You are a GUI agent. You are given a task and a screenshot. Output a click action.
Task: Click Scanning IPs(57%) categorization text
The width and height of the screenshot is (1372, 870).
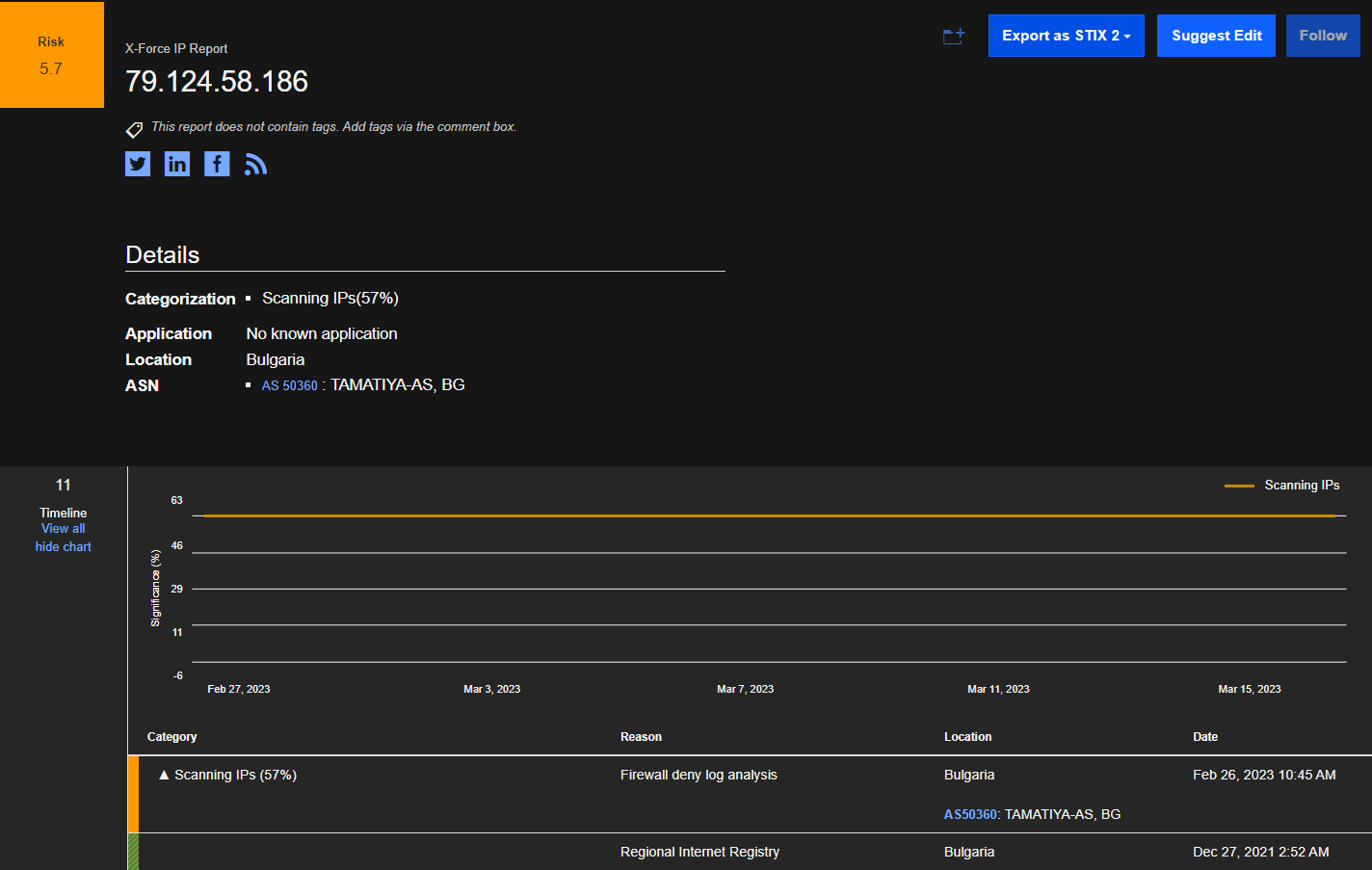(x=330, y=299)
